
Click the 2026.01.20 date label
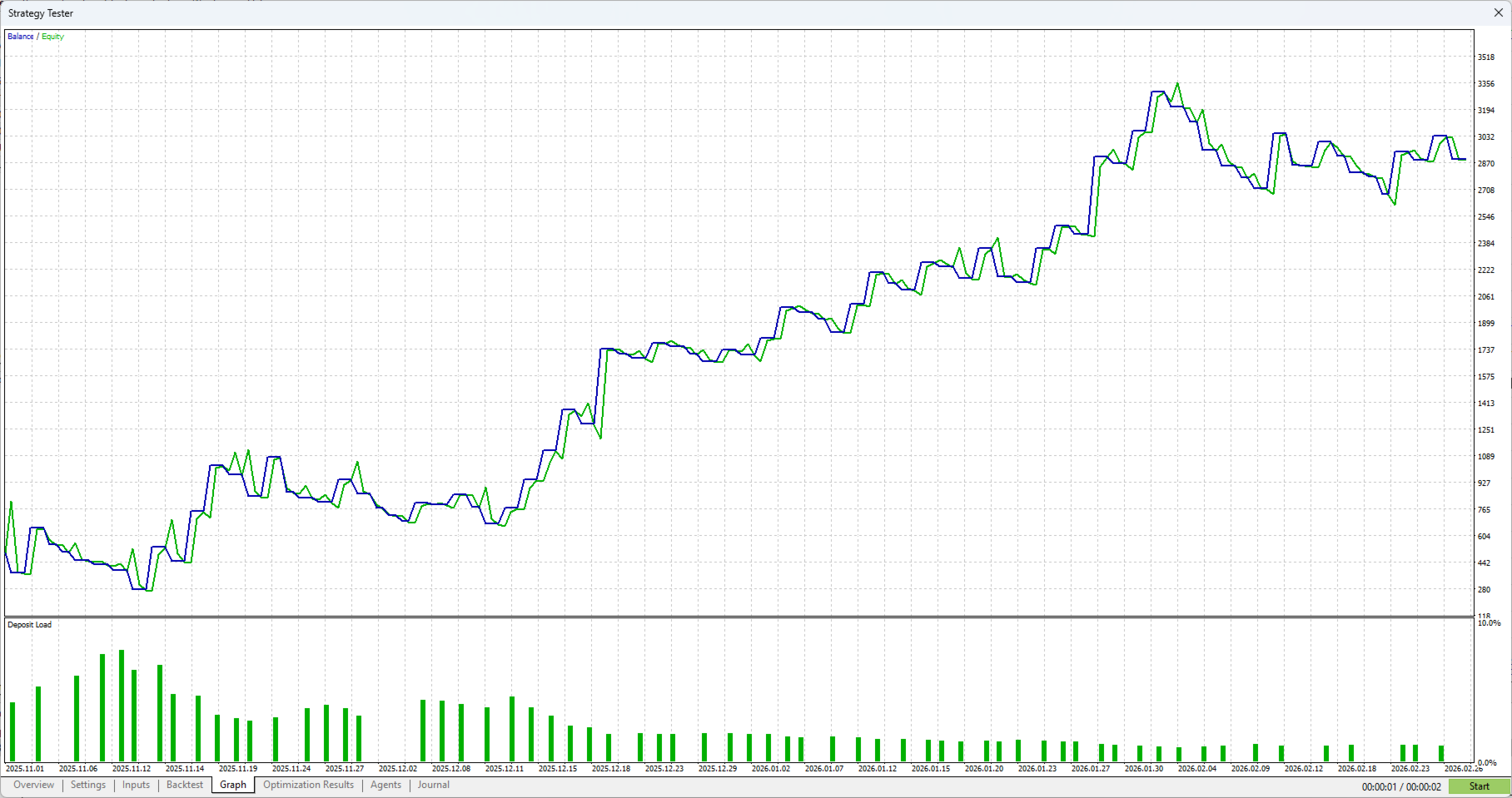pos(984,769)
